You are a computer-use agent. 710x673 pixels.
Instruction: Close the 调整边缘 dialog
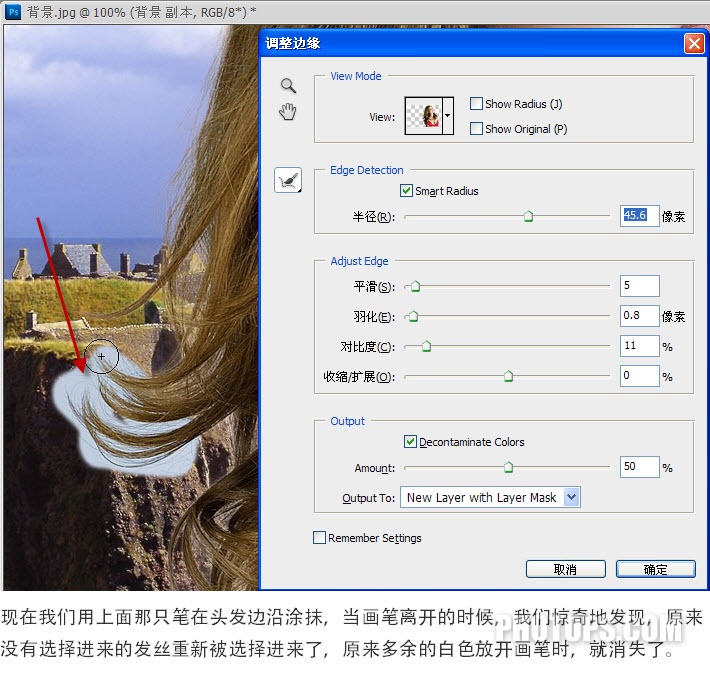point(694,43)
